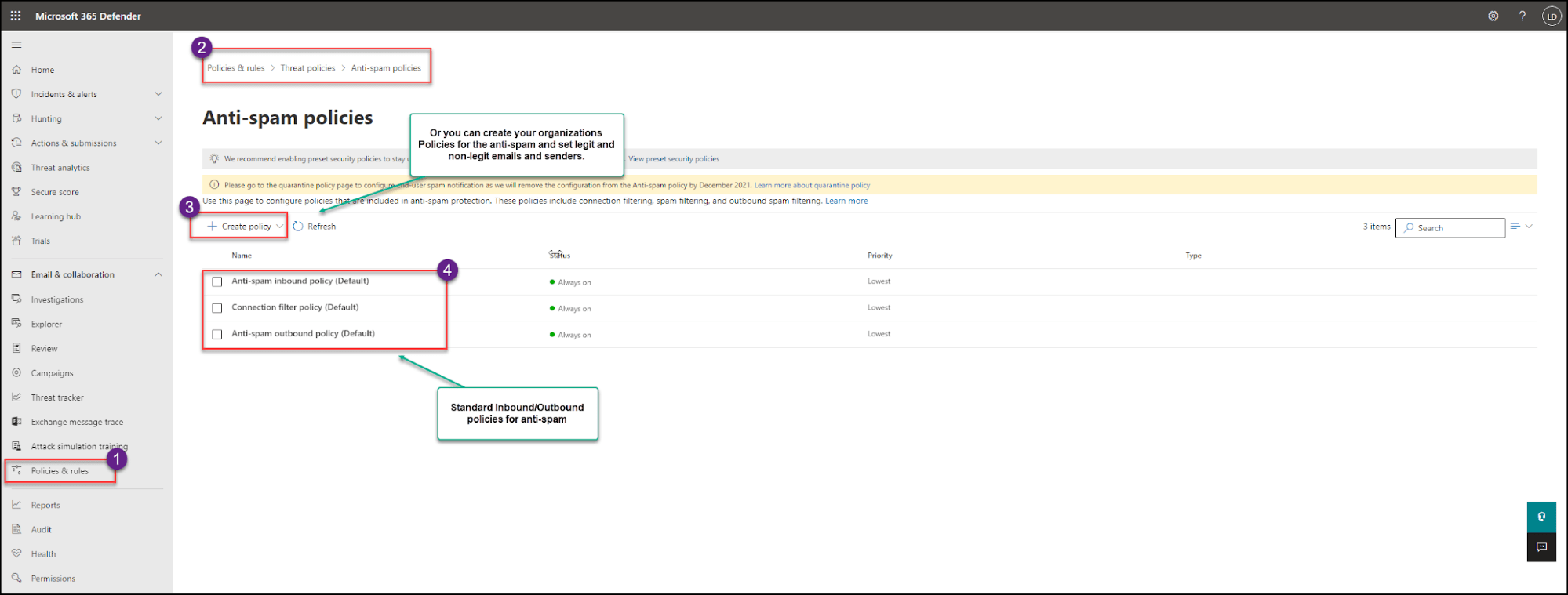The height and width of the screenshot is (595, 1568).
Task: Click the Campaigns target icon
Action: pos(16,372)
